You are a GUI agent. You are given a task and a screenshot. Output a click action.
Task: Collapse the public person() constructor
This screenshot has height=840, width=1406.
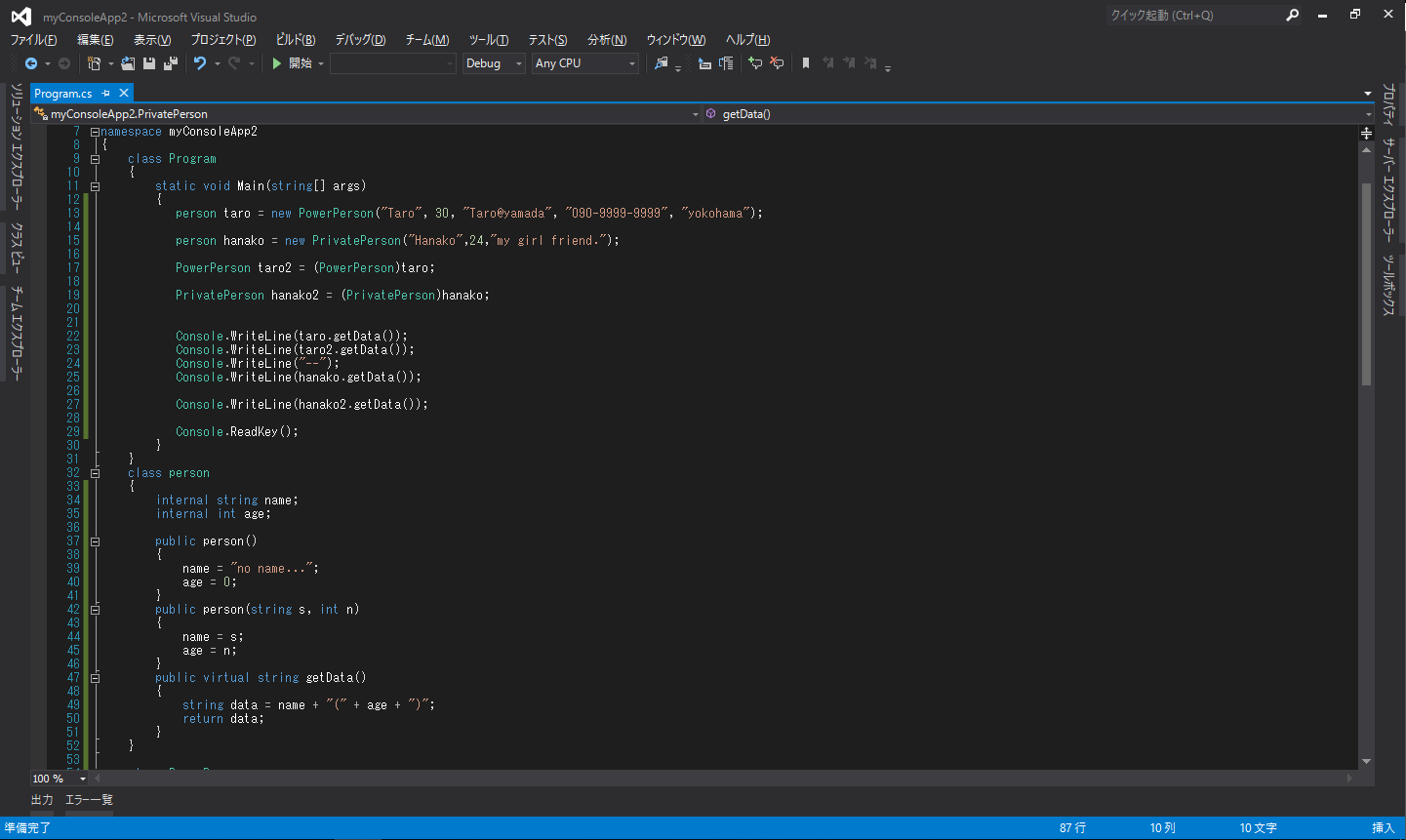[x=95, y=541]
